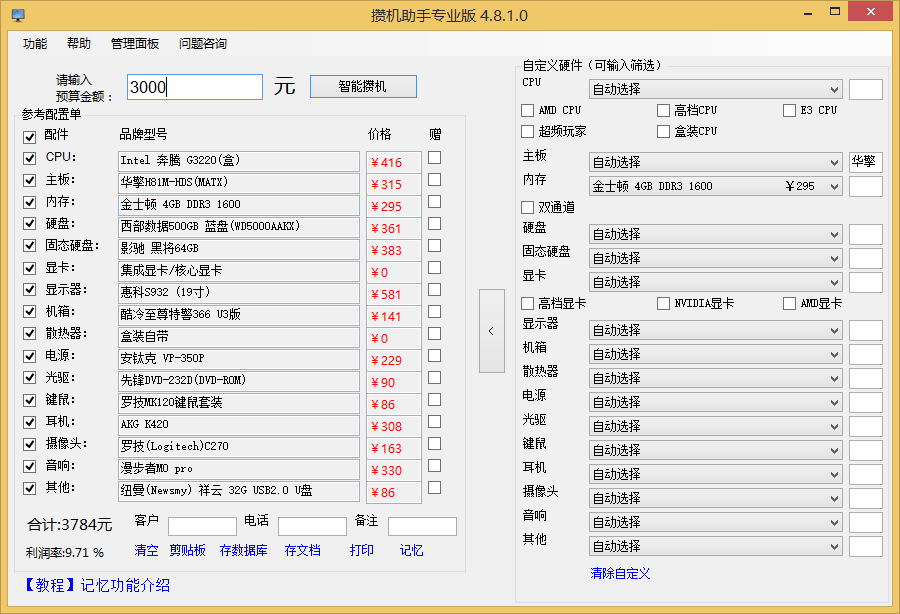Enable the 盒装CPU checkbox
This screenshot has width=900, height=614.
(664, 131)
